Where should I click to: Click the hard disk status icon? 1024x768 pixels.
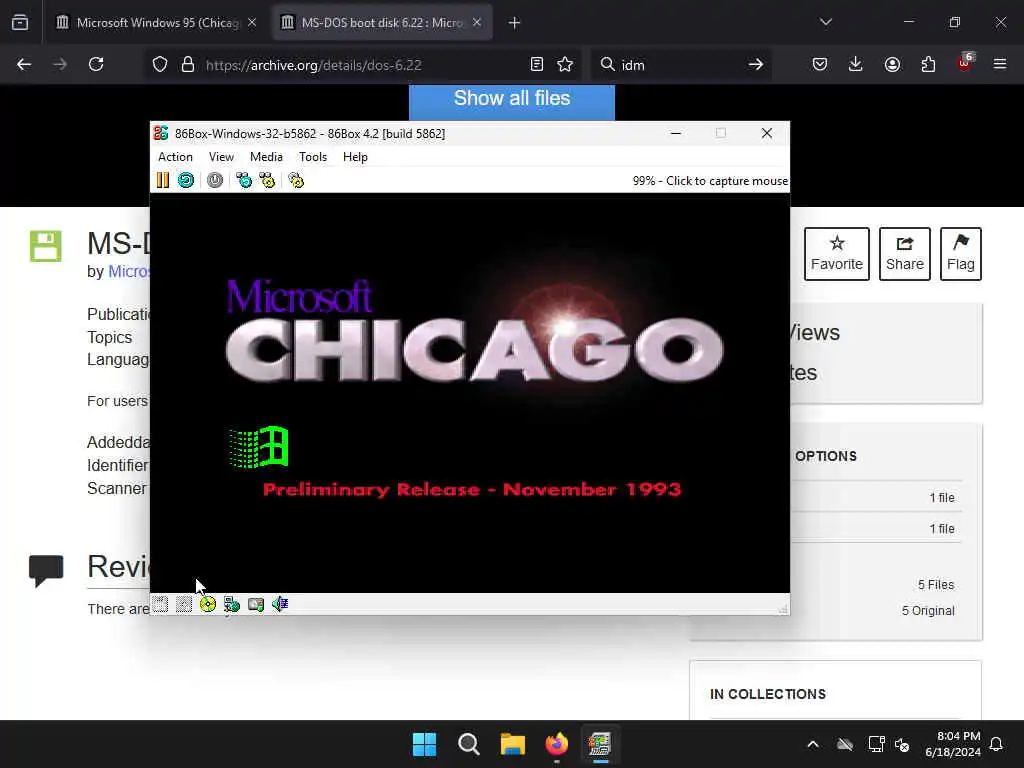(256, 604)
